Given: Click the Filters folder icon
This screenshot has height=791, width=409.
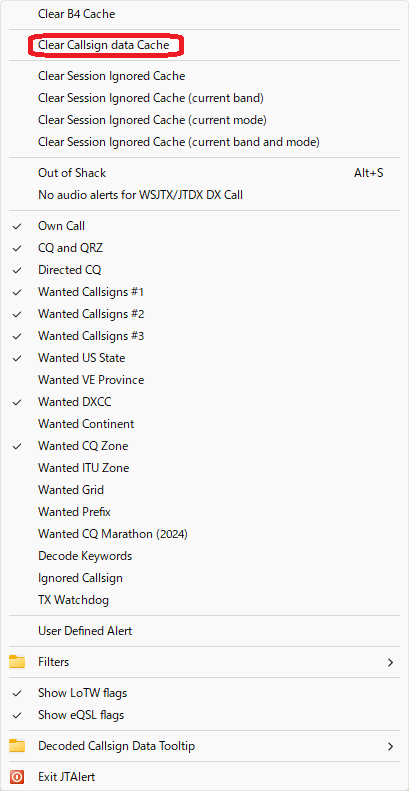Looking at the screenshot, I should 17,662.
